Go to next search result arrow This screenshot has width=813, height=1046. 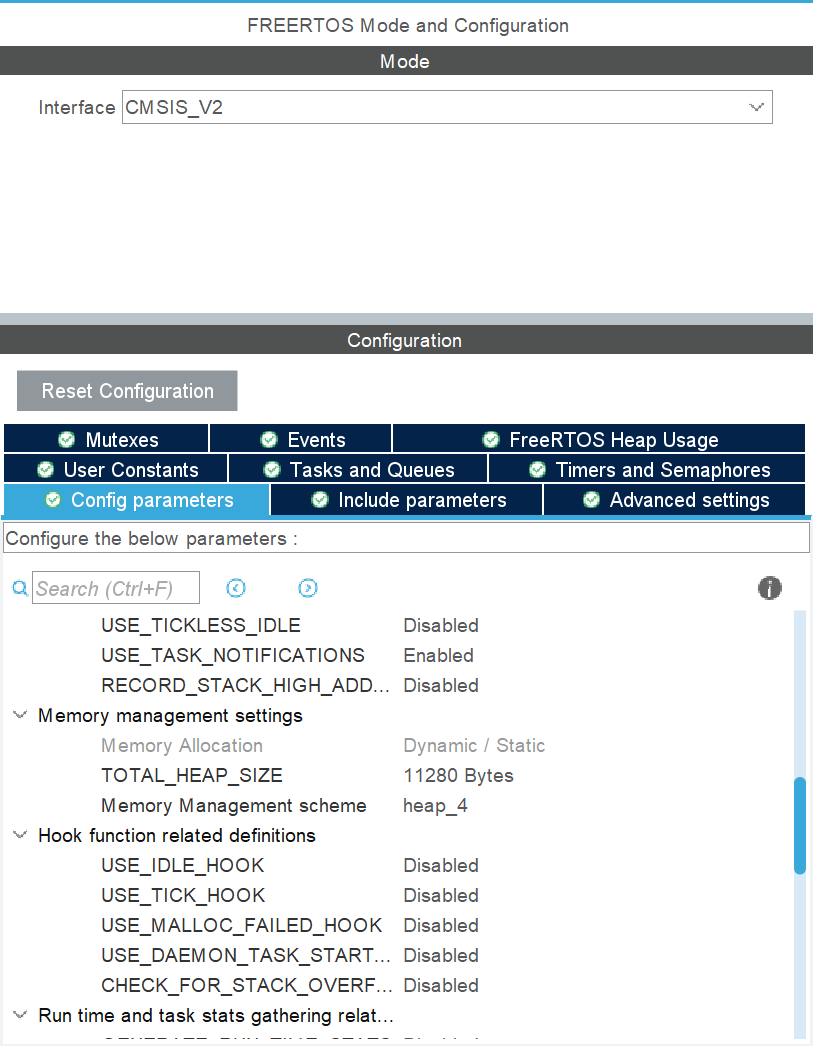[x=308, y=588]
